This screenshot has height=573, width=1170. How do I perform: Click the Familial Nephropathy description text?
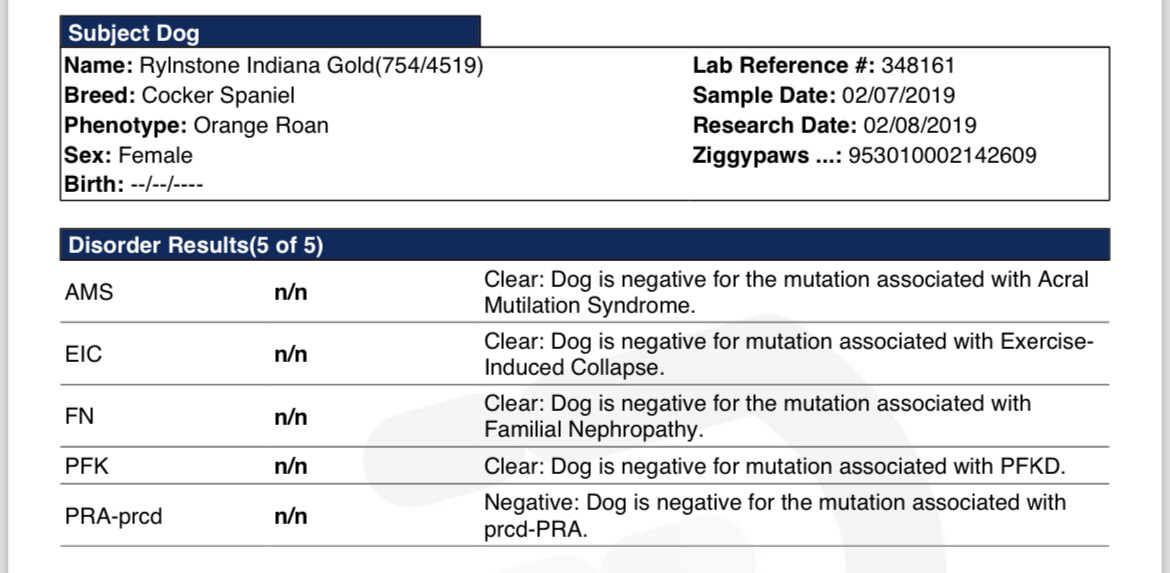(x=757, y=416)
